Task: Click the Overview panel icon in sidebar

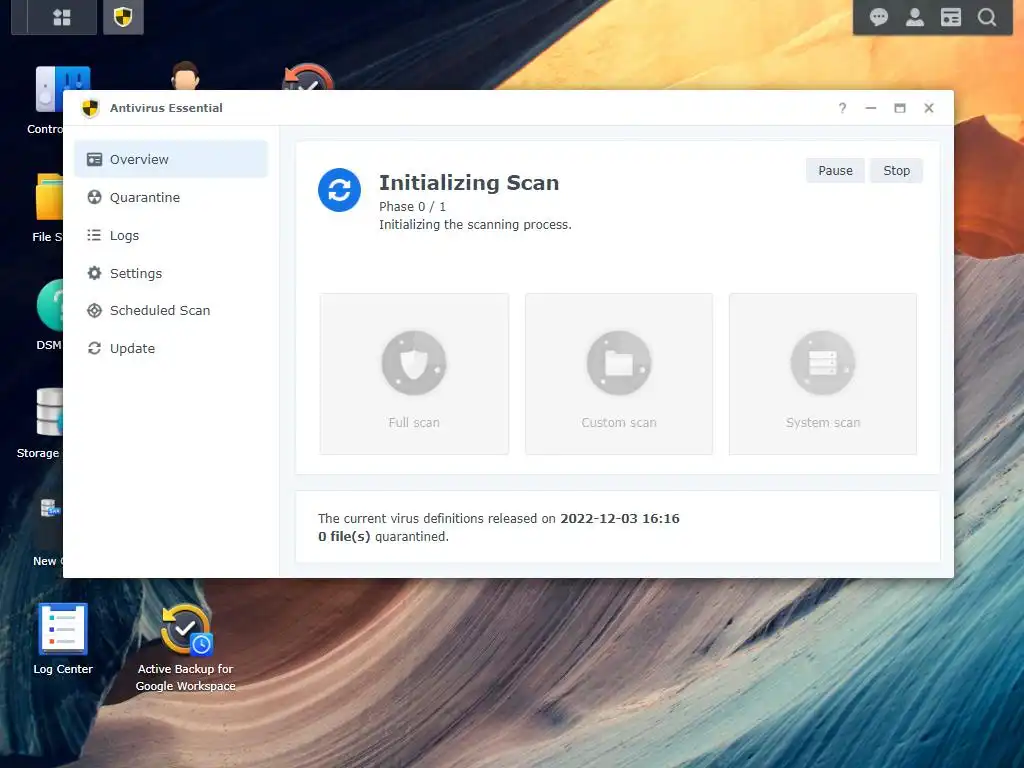Action: [94, 159]
